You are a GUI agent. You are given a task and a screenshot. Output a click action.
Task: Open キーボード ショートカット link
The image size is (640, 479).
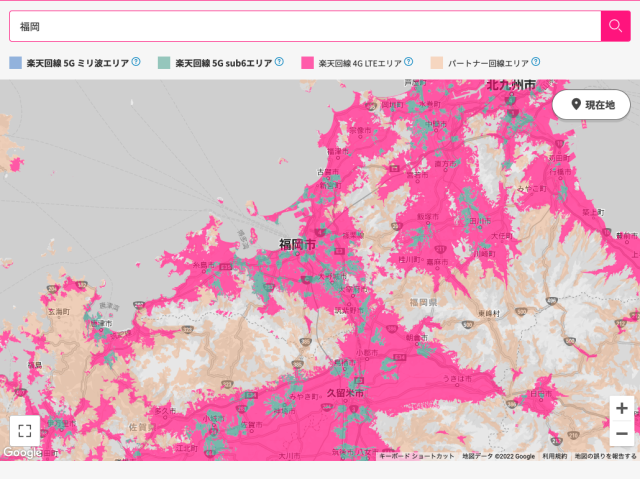[417, 456]
